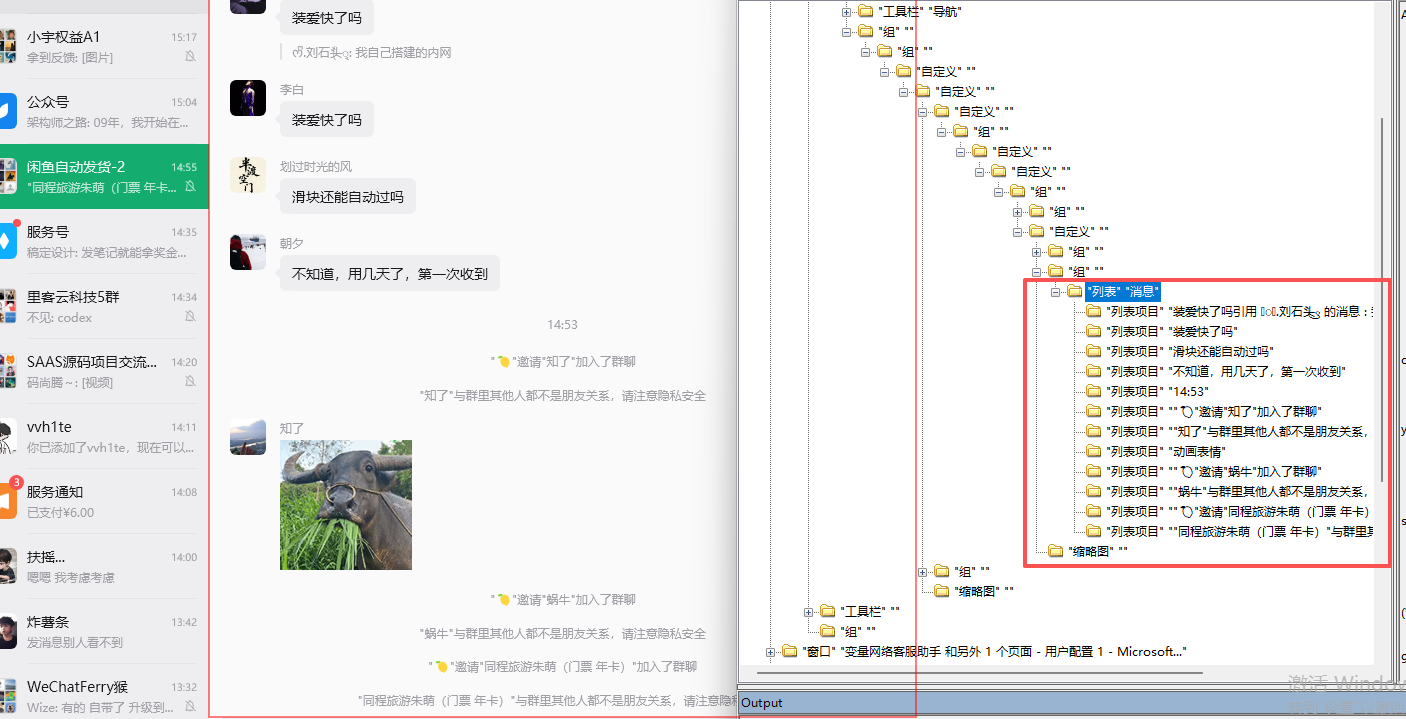Image resolution: width=1406 pixels, height=719 pixels.
Task: Click the folder icon of the 14:53 list item
Action: [1093, 391]
